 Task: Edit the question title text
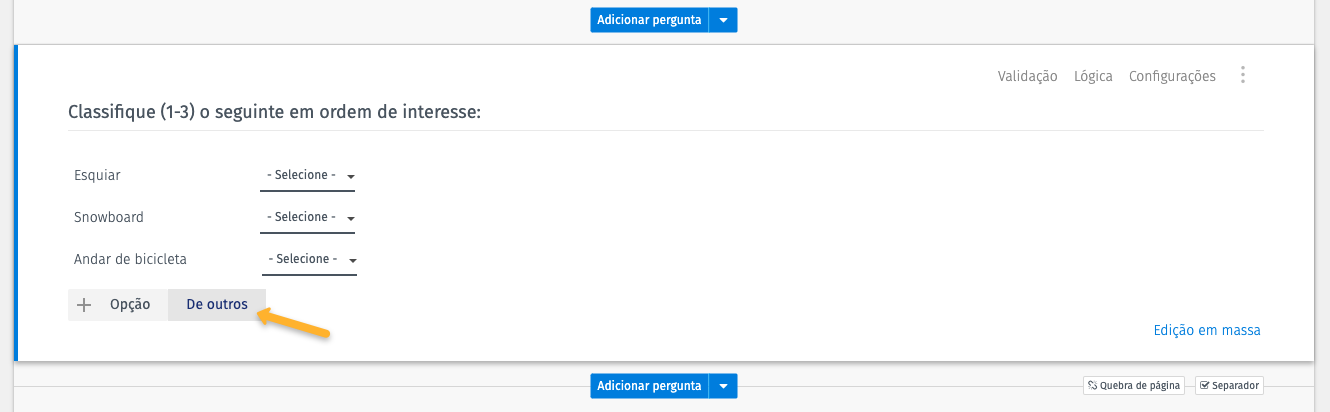275,113
